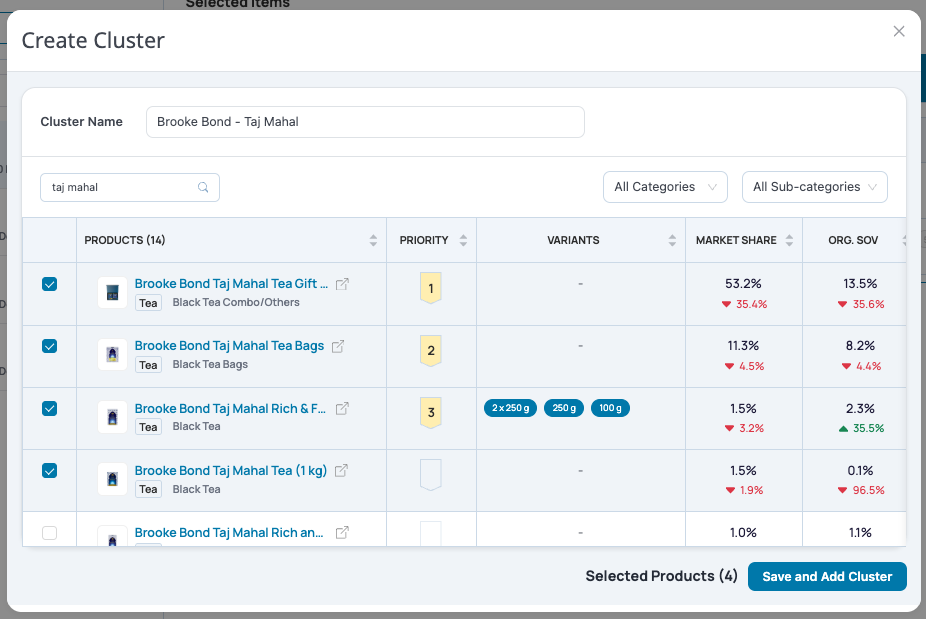Expand the All Sub-categories dropdown

coord(814,187)
